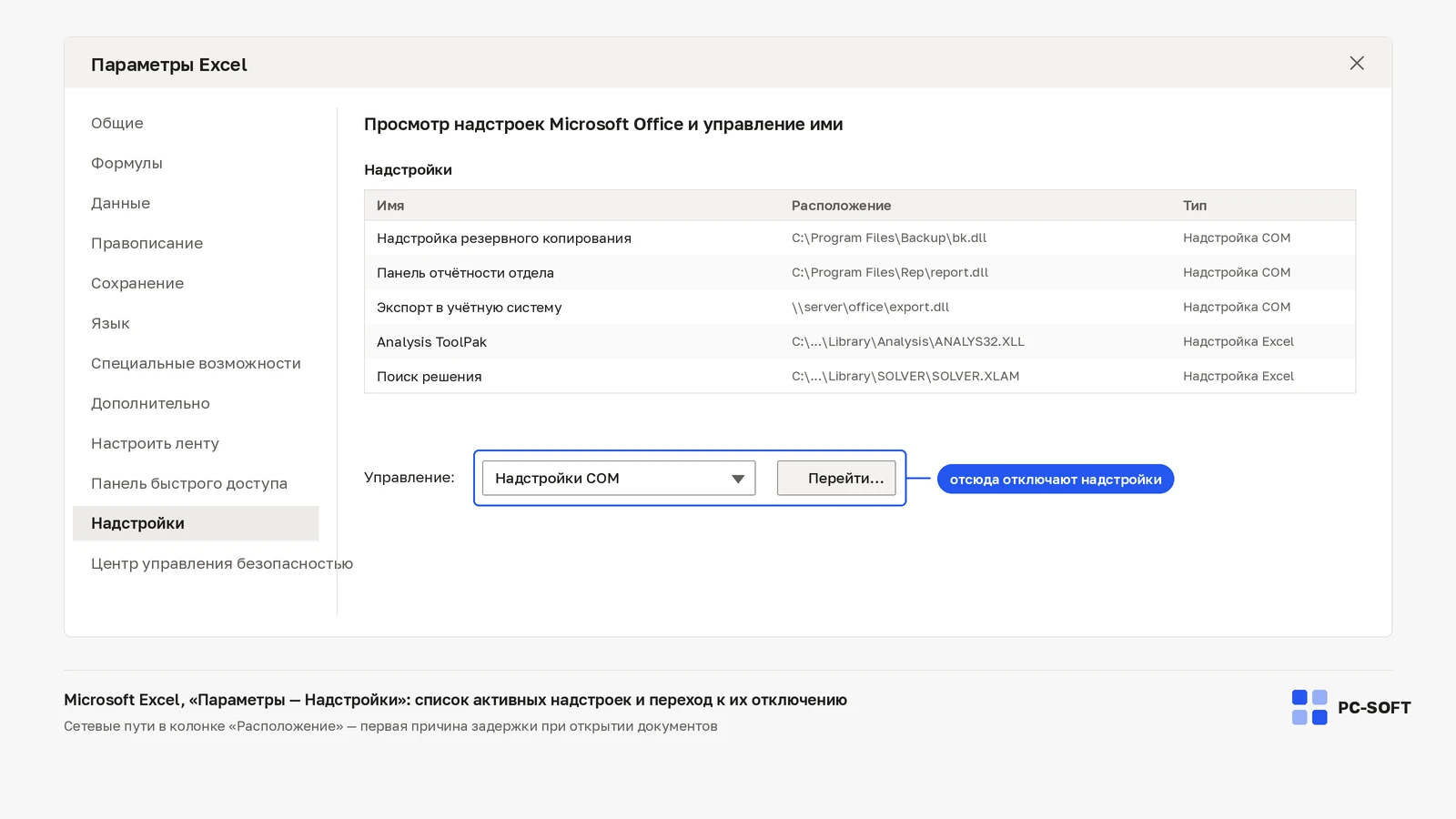Open the Дополнительно category
The width and height of the screenshot is (1456, 819).
coord(150,403)
